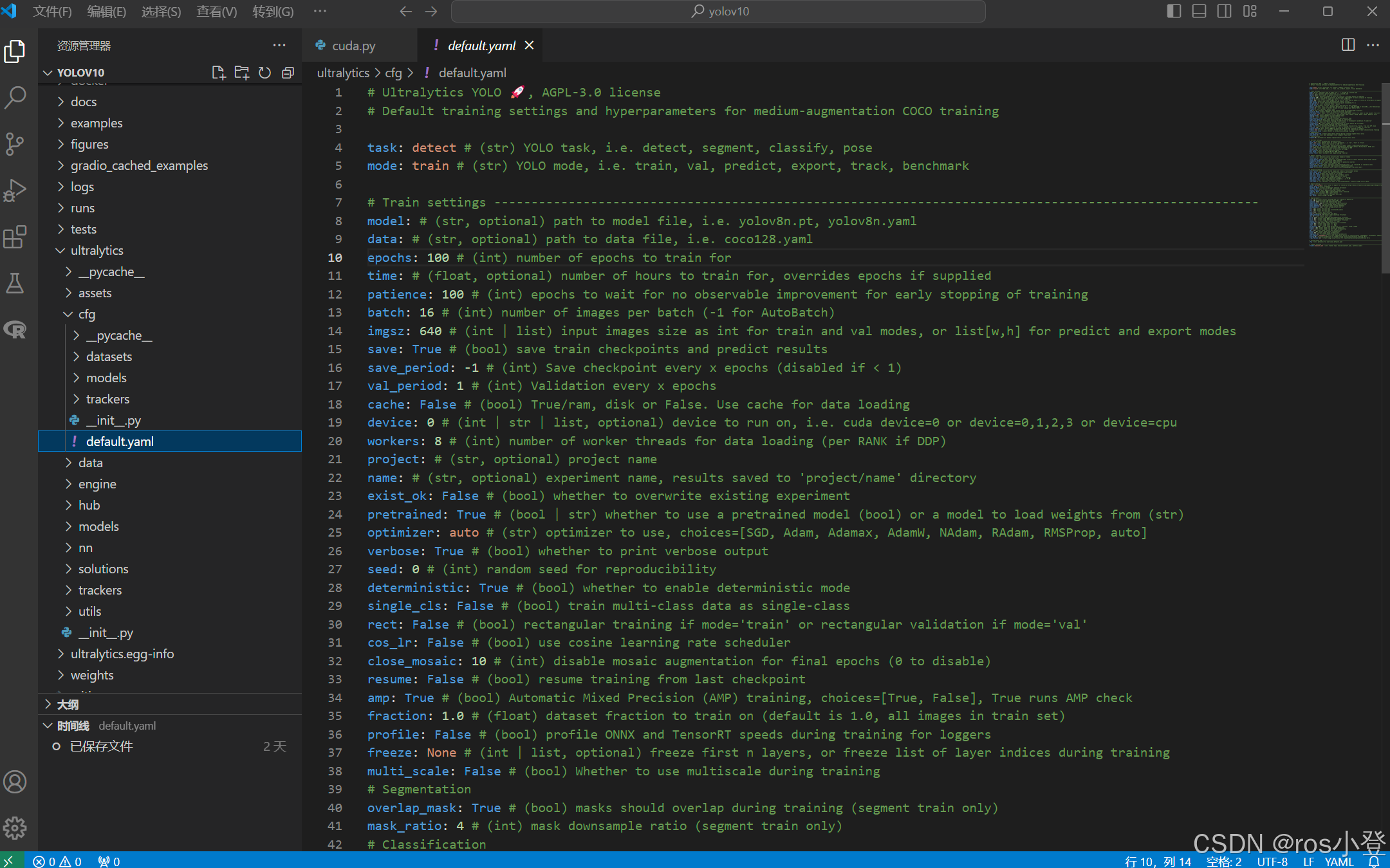1390x868 pixels.
Task: Open the Run and Debug view
Action: 15,190
